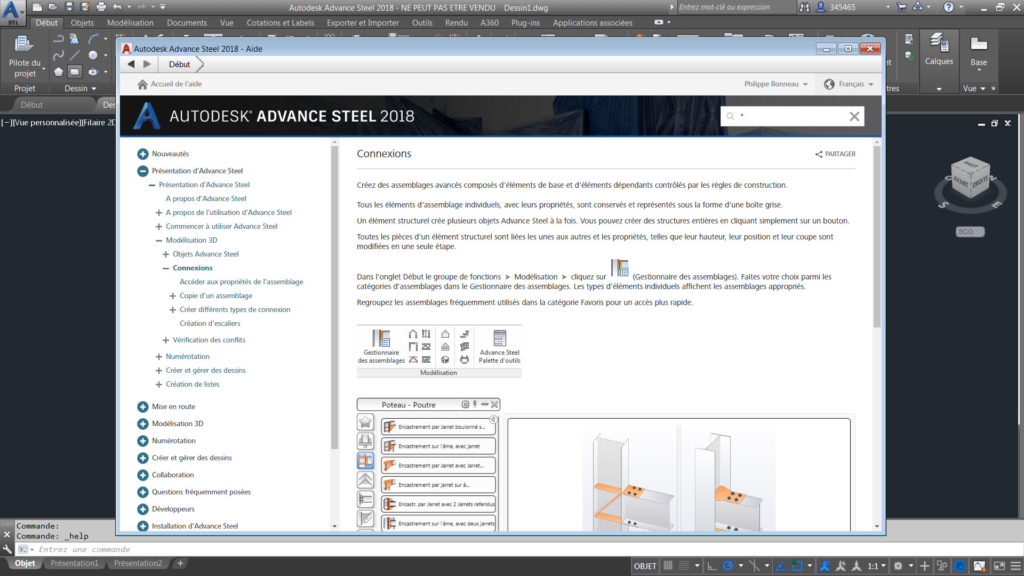Open Philippe Bonneau account dropdown
The height and width of the screenshot is (576, 1024).
[x=776, y=84]
